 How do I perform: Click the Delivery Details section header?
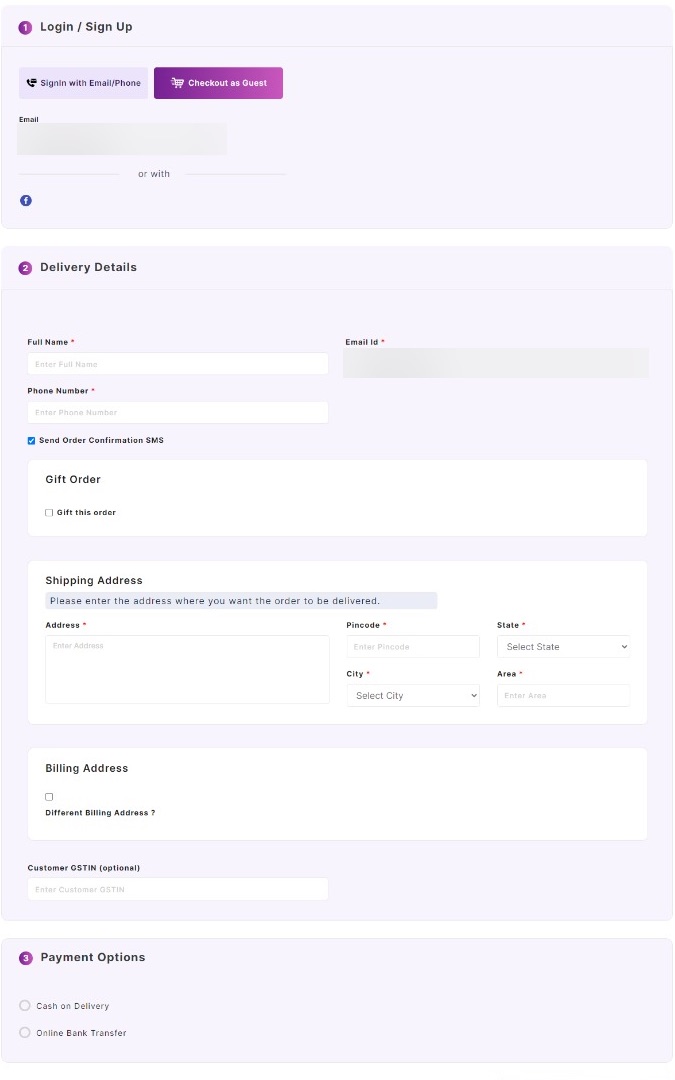point(88,267)
